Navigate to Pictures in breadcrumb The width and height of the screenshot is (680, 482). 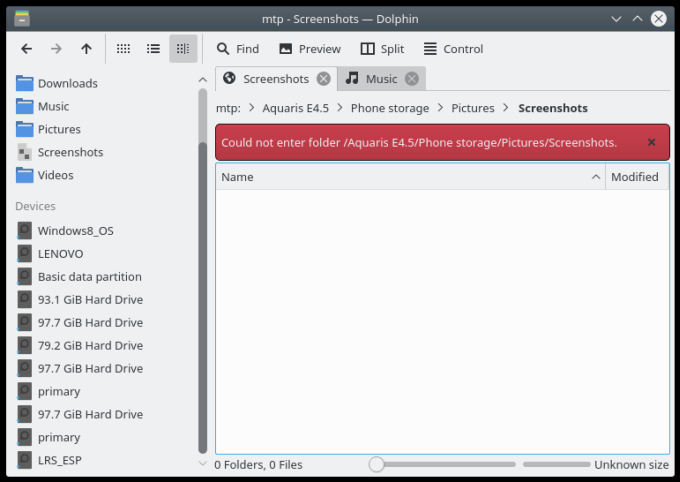(x=473, y=108)
